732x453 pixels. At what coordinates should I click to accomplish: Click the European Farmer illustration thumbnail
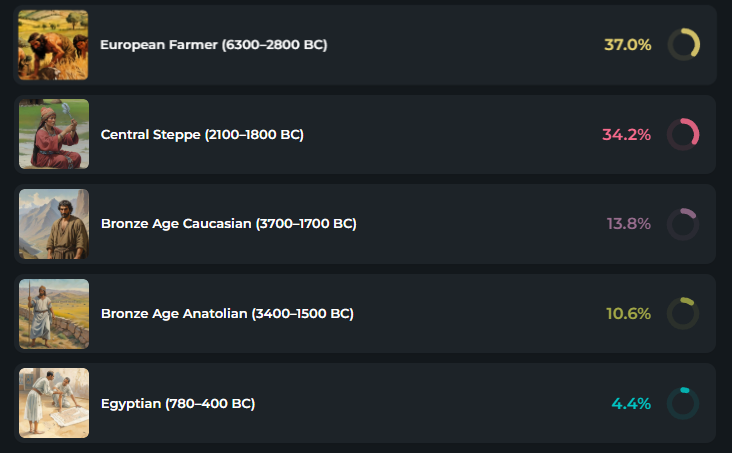(53, 45)
